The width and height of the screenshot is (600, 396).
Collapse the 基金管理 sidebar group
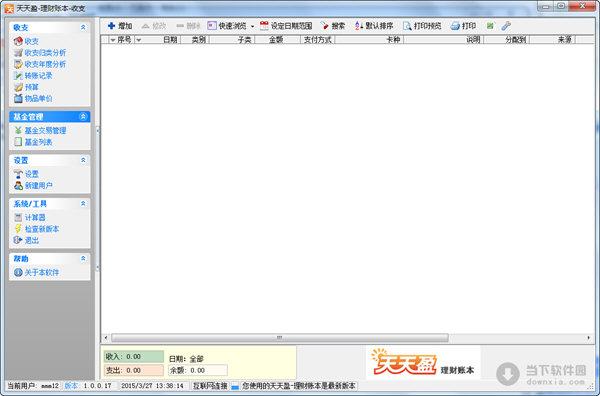(83, 117)
